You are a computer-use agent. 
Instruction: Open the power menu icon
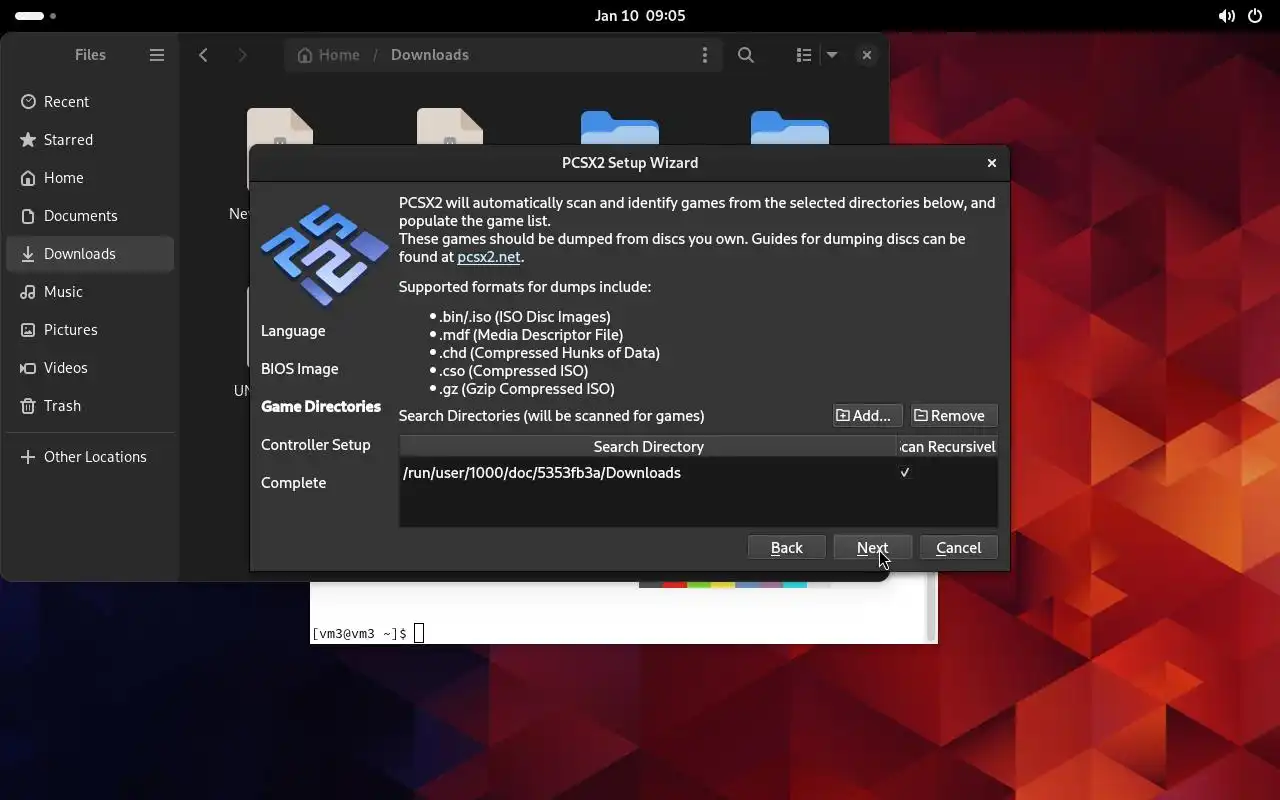pyautogui.click(x=1255, y=16)
